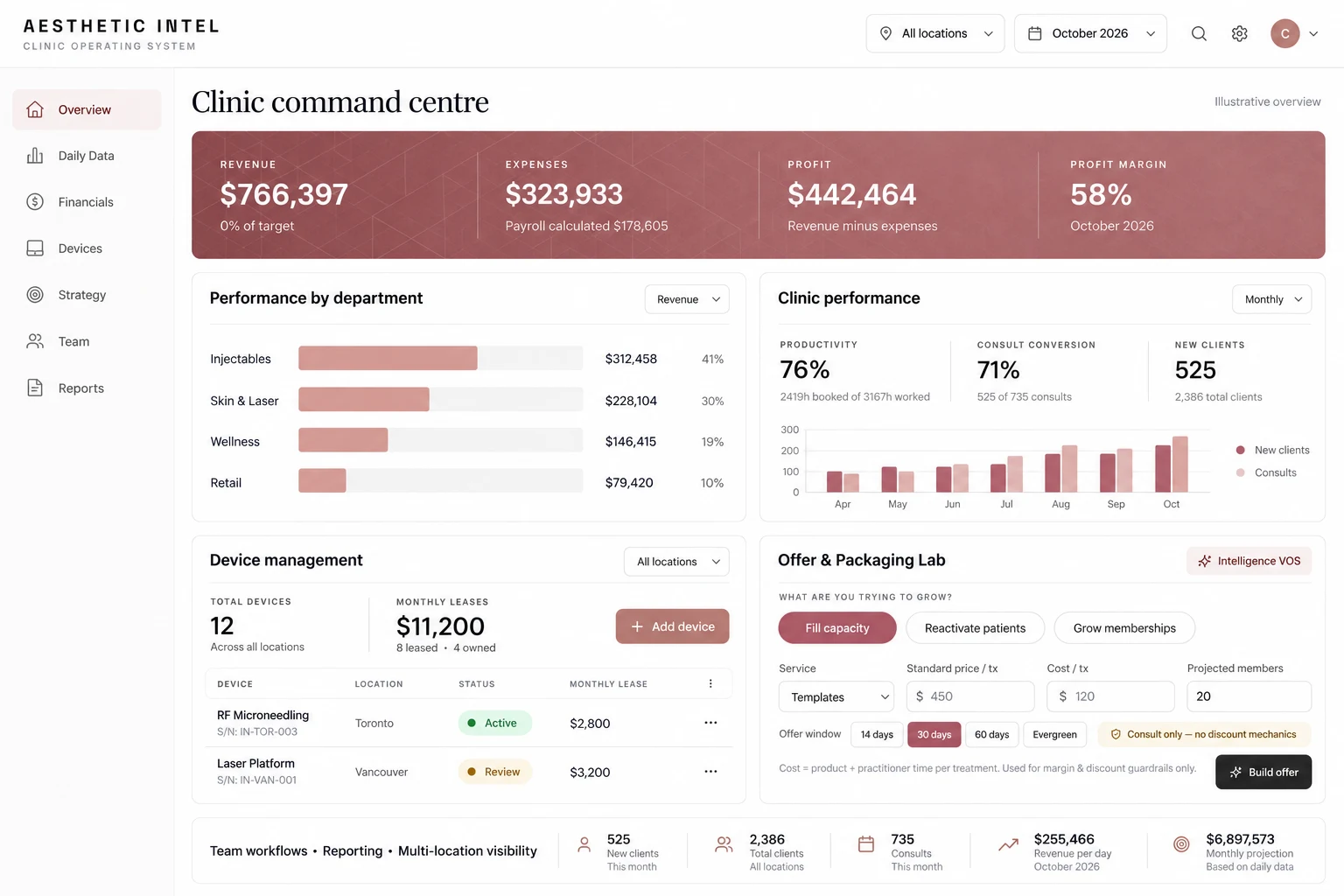Open Laser Platform row actions menu
Image resolution: width=1344 pixels, height=896 pixels.
[710, 772]
